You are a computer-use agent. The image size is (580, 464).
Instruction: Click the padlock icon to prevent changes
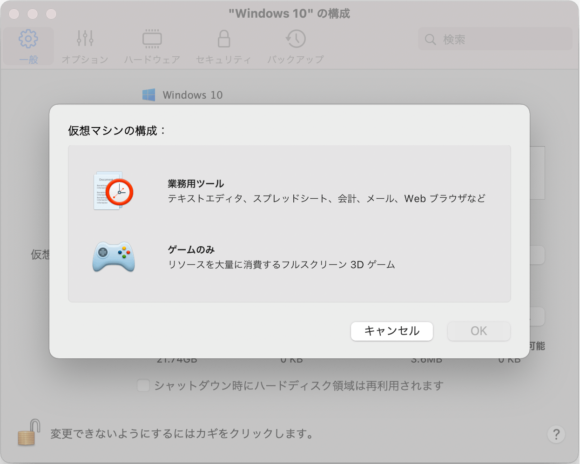(29, 432)
